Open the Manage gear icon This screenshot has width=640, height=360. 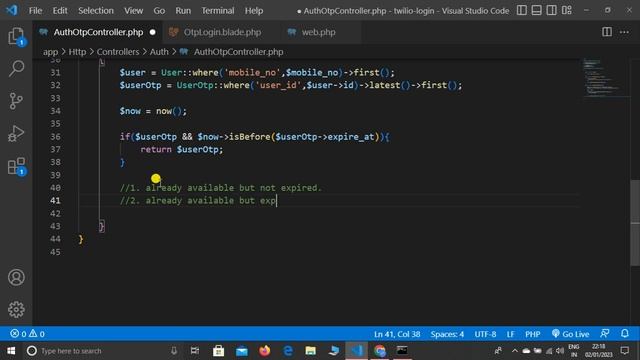click(16, 309)
